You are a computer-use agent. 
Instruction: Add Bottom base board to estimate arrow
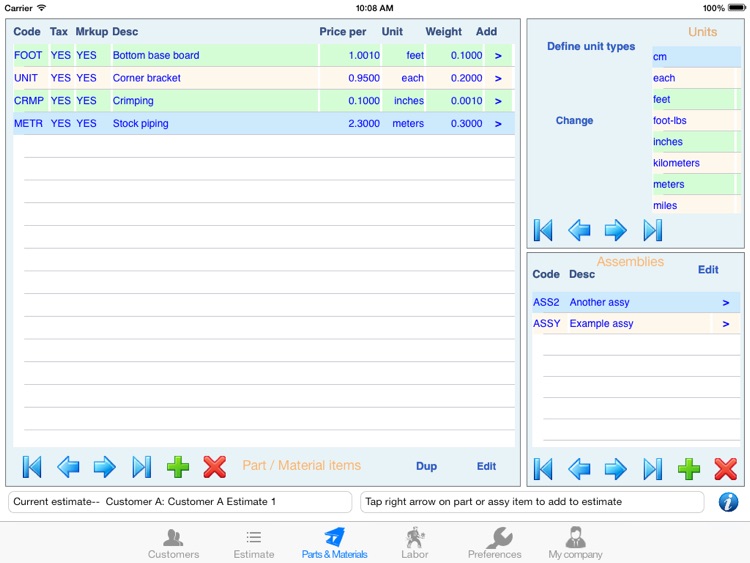coord(498,55)
